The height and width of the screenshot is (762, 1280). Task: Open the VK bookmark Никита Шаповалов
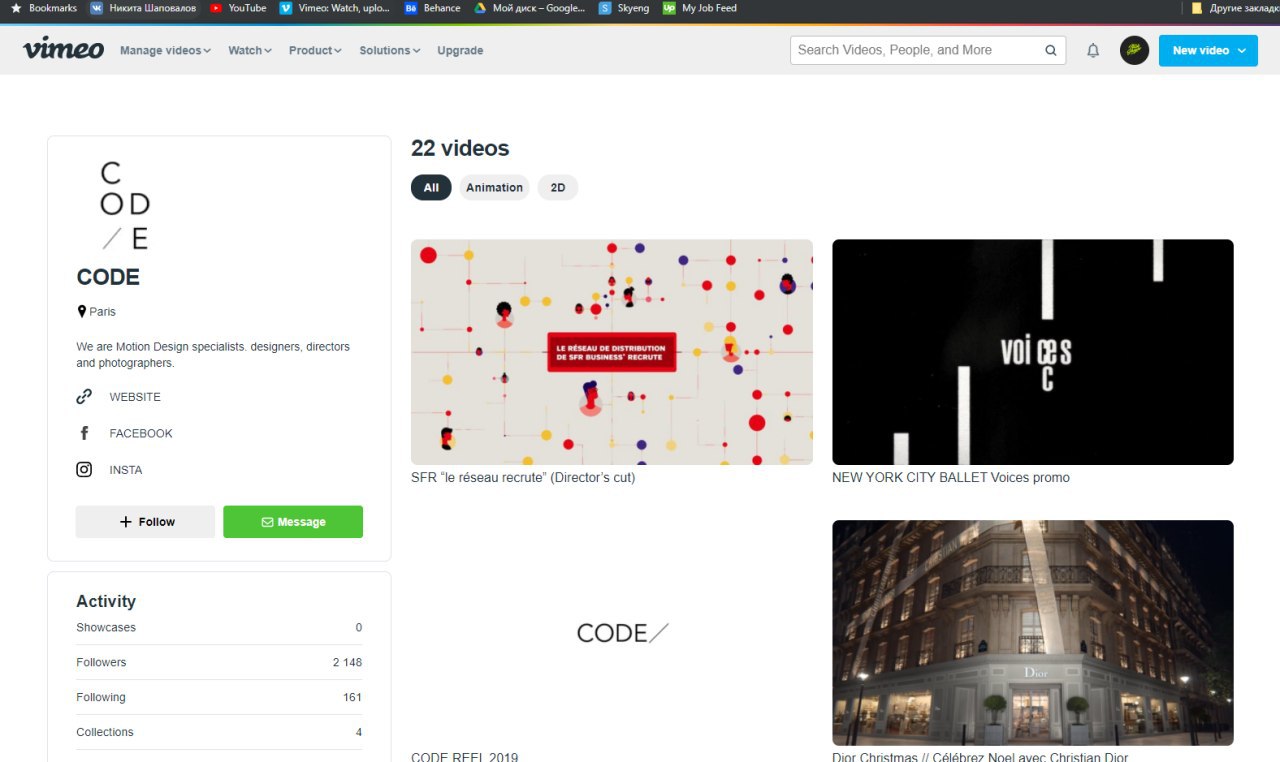(142, 8)
